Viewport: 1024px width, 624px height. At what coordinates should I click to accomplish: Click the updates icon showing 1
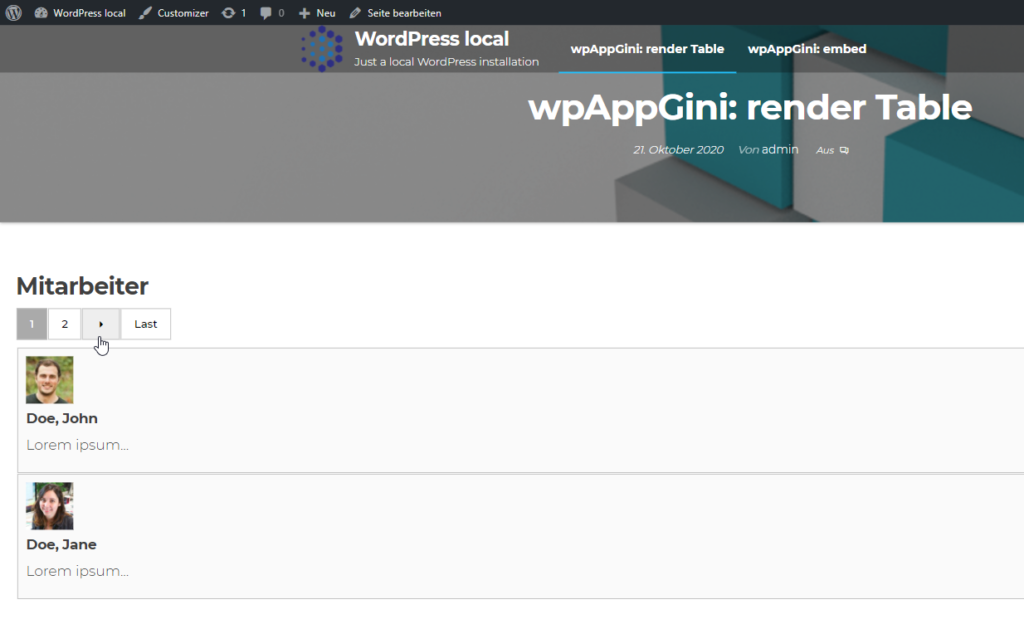(x=234, y=12)
